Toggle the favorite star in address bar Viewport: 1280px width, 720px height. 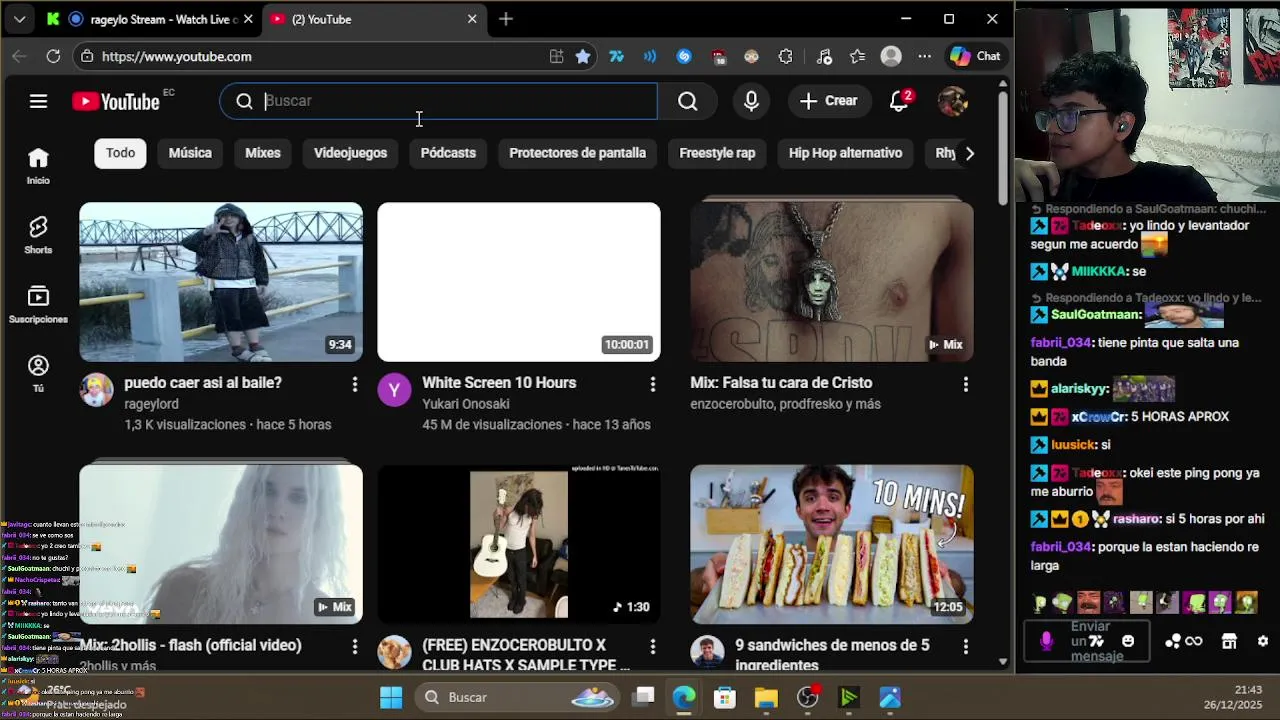[583, 57]
